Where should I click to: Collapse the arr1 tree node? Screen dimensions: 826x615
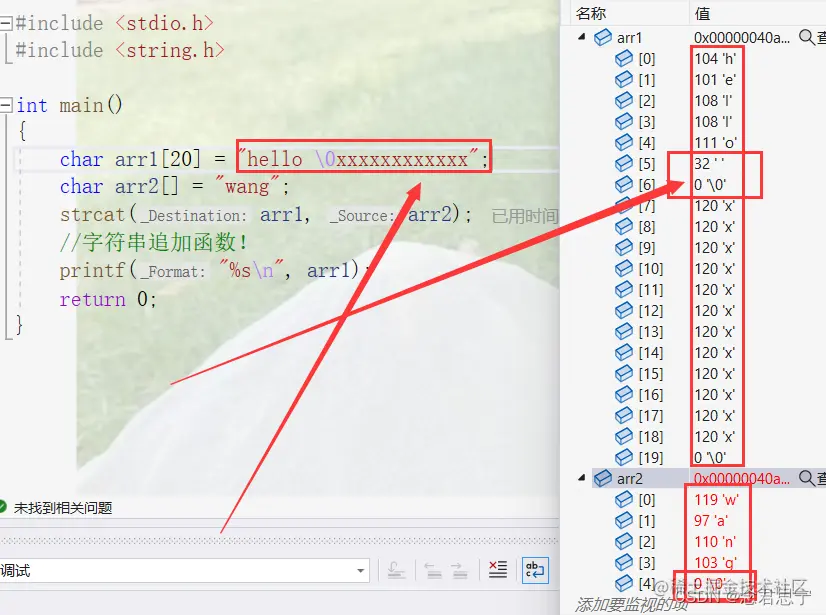(582, 37)
